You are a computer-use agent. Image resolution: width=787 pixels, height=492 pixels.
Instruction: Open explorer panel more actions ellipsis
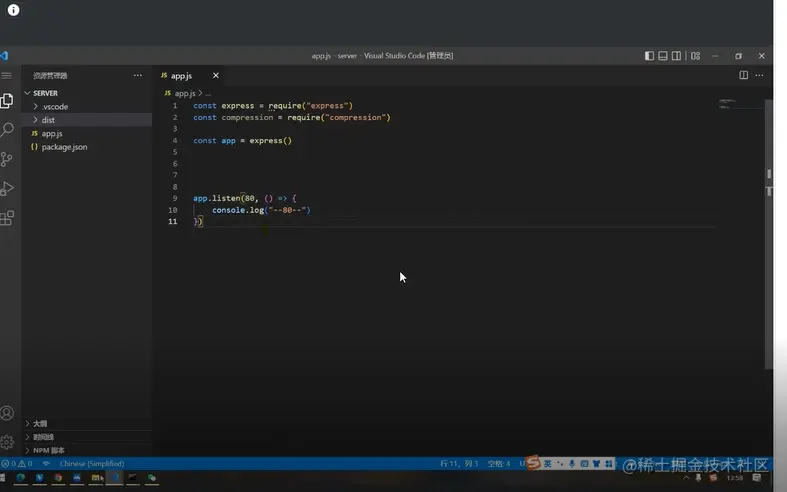point(138,75)
